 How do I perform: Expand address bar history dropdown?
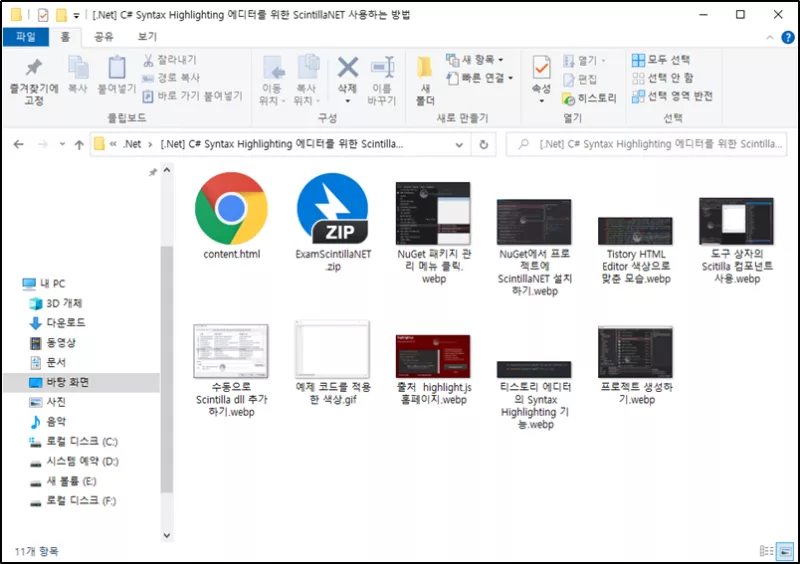(x=459, y=145)
